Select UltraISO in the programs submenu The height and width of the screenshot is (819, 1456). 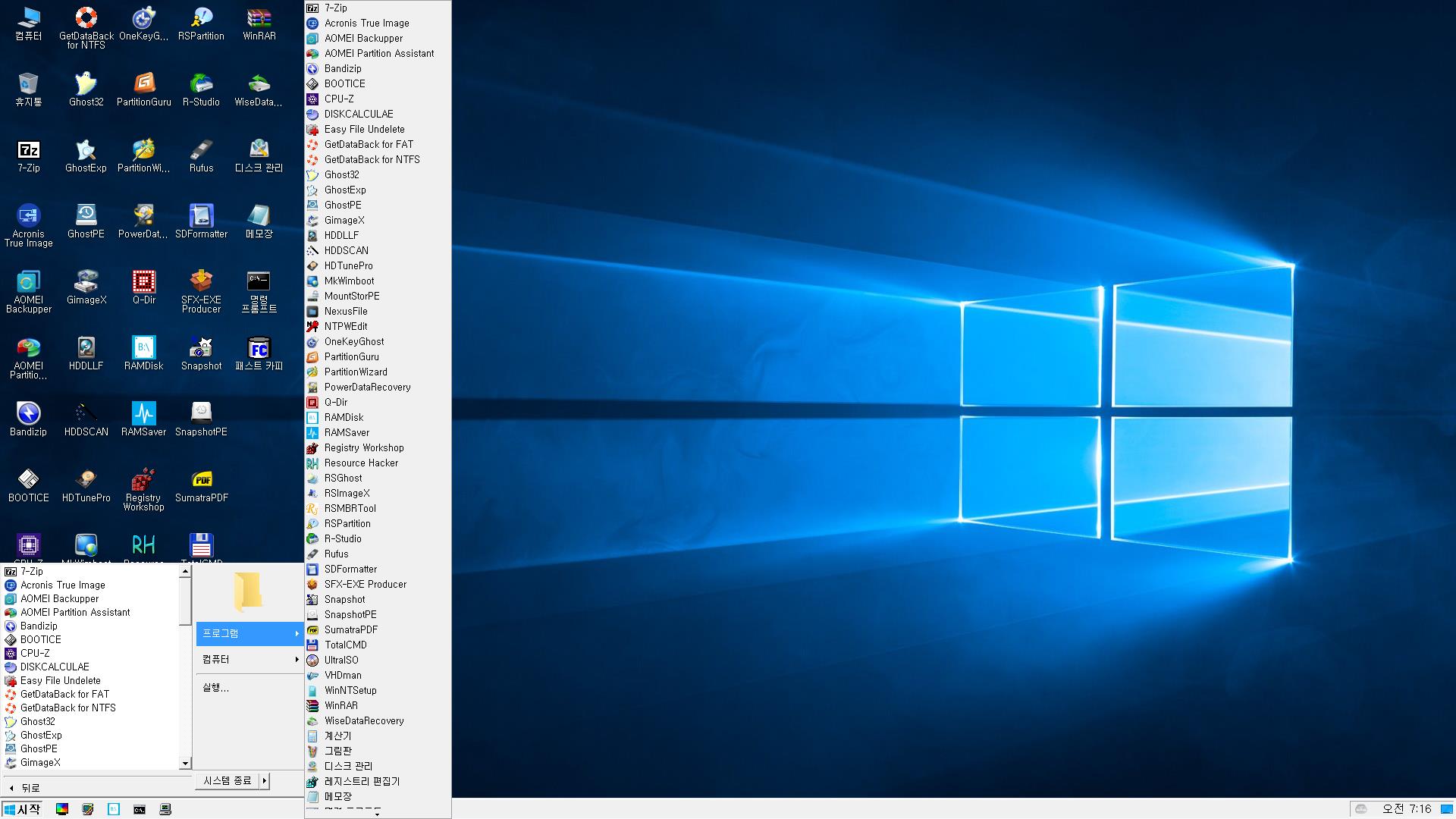[x=378, y=660]
